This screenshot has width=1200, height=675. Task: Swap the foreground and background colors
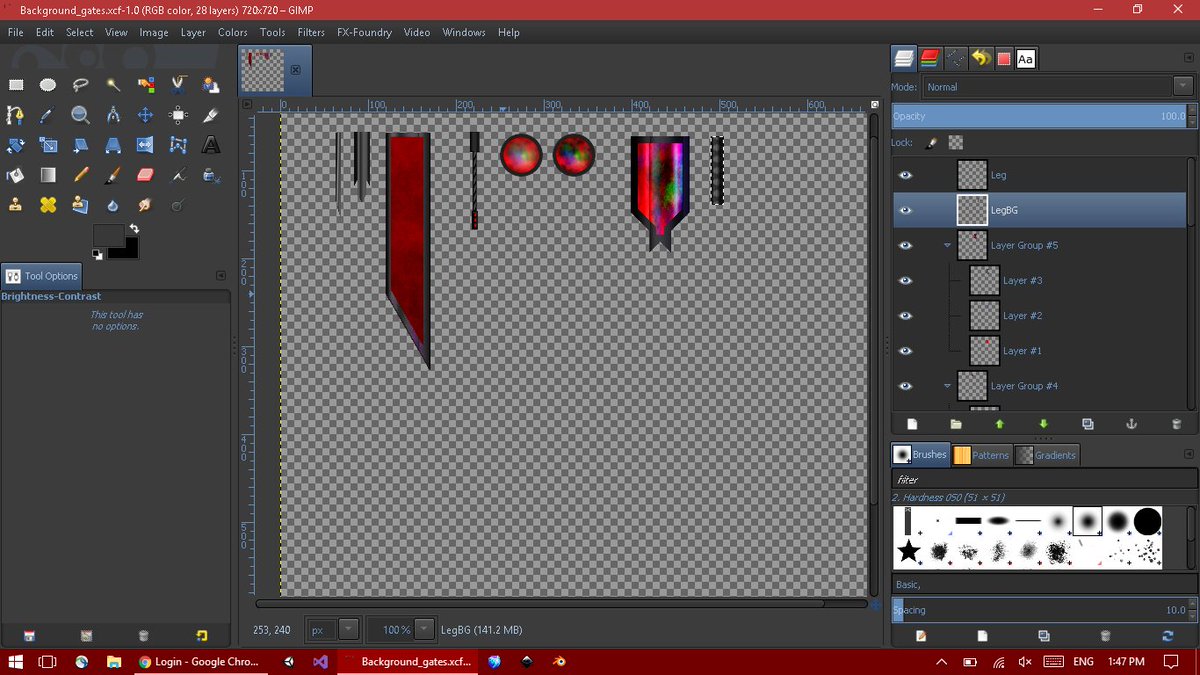pyautogui.click(x=134, y=229)
